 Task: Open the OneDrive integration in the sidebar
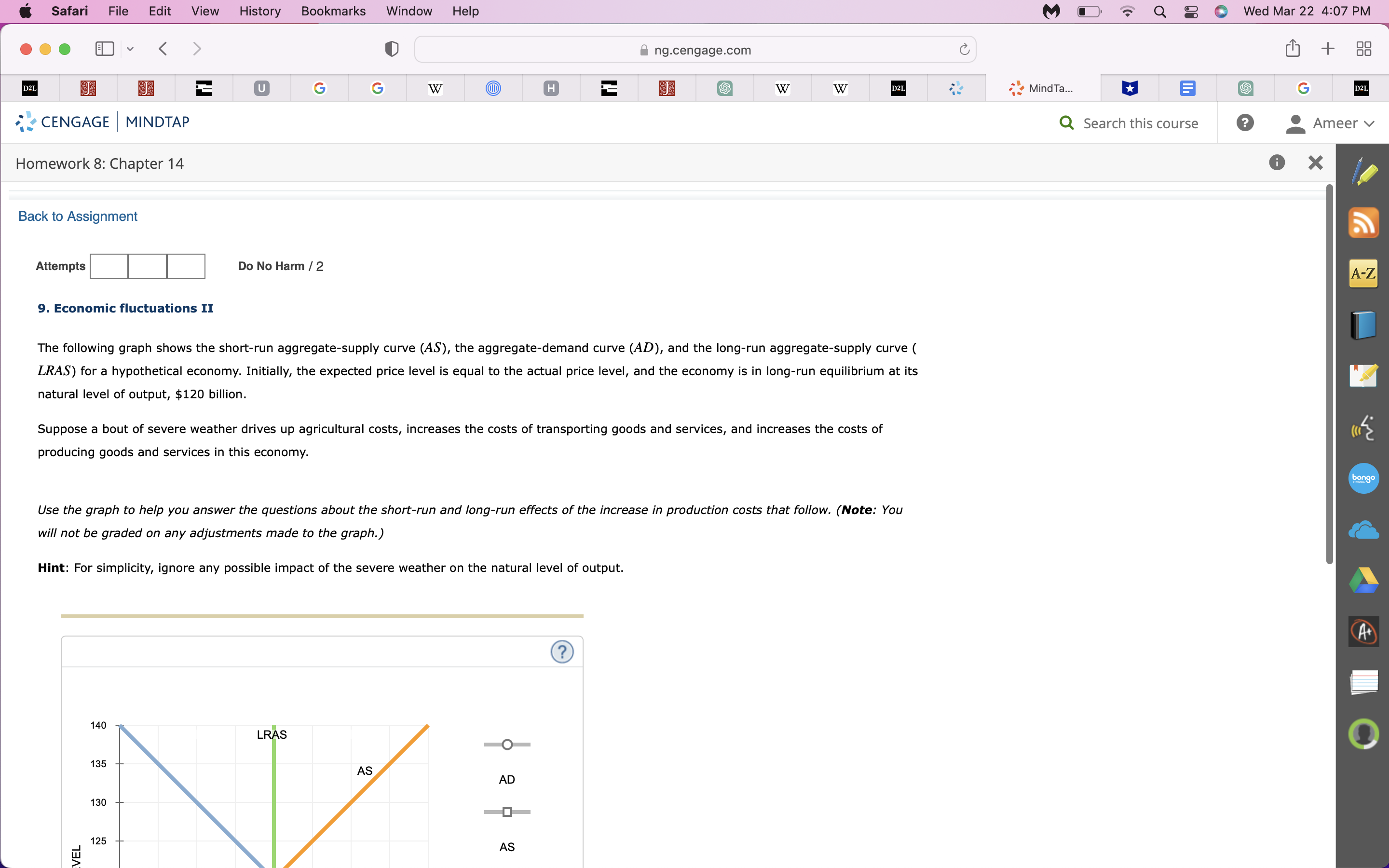coord(1364,529)
